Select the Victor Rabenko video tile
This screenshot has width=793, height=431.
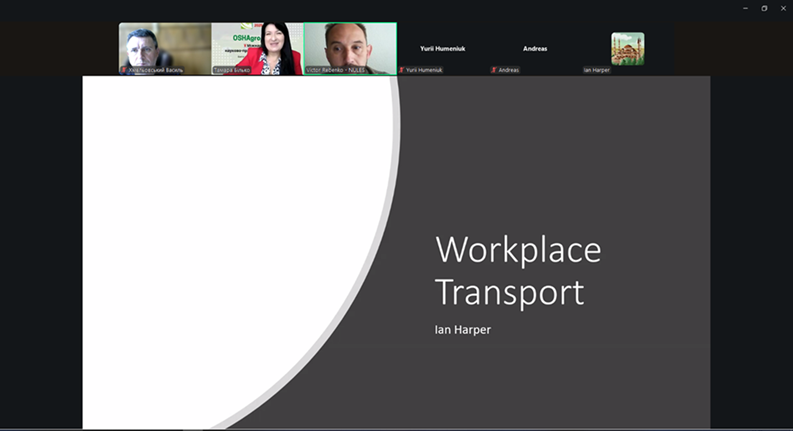[350, 49]
